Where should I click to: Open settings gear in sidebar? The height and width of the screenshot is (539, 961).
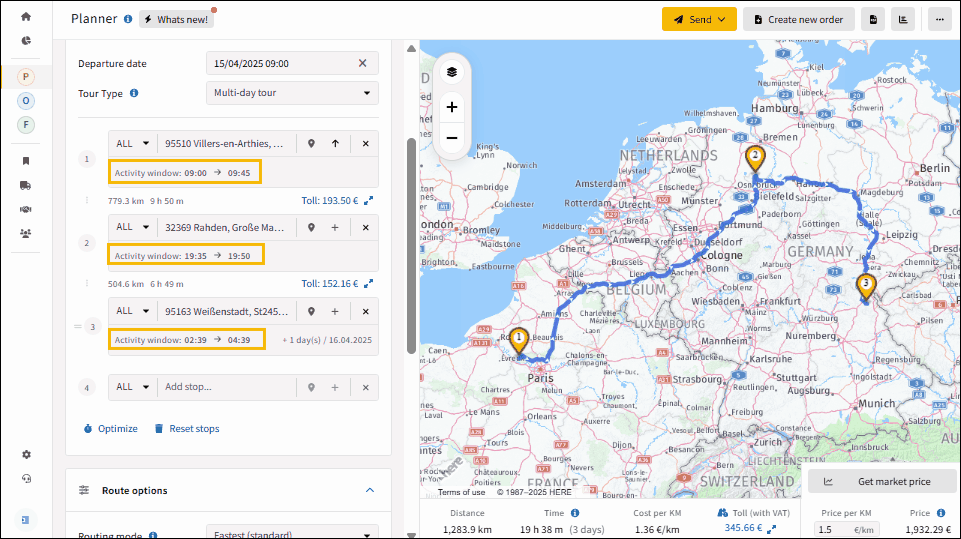click(26, 454)
